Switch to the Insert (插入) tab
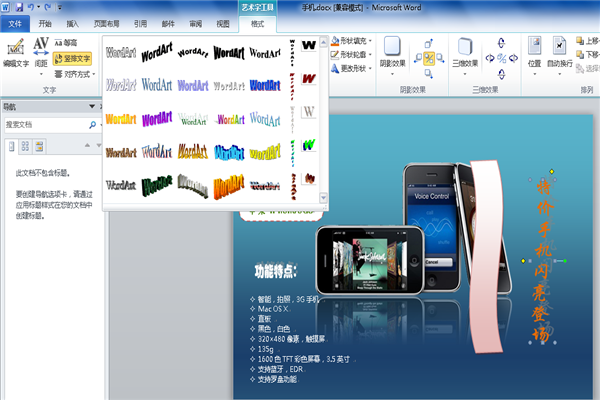The height and width of the screenshot is (400, 600). click(x=72, y=24)
